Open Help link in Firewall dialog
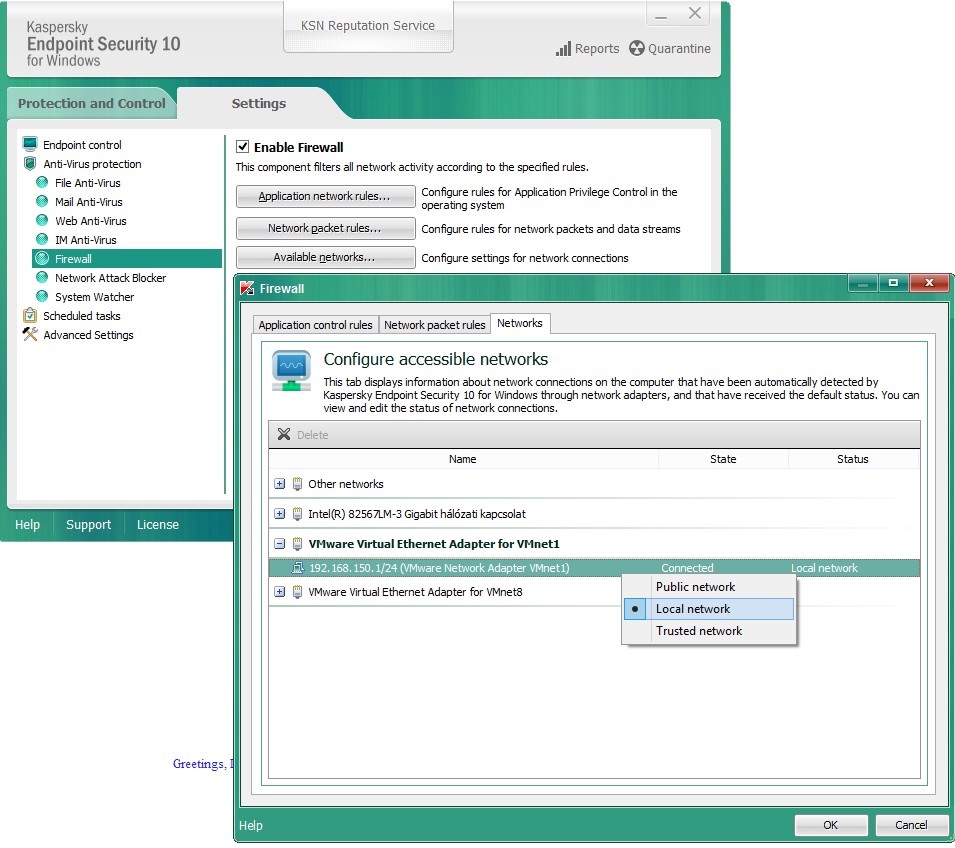Viewport: 955px width, 848px height. click(251, 825)
